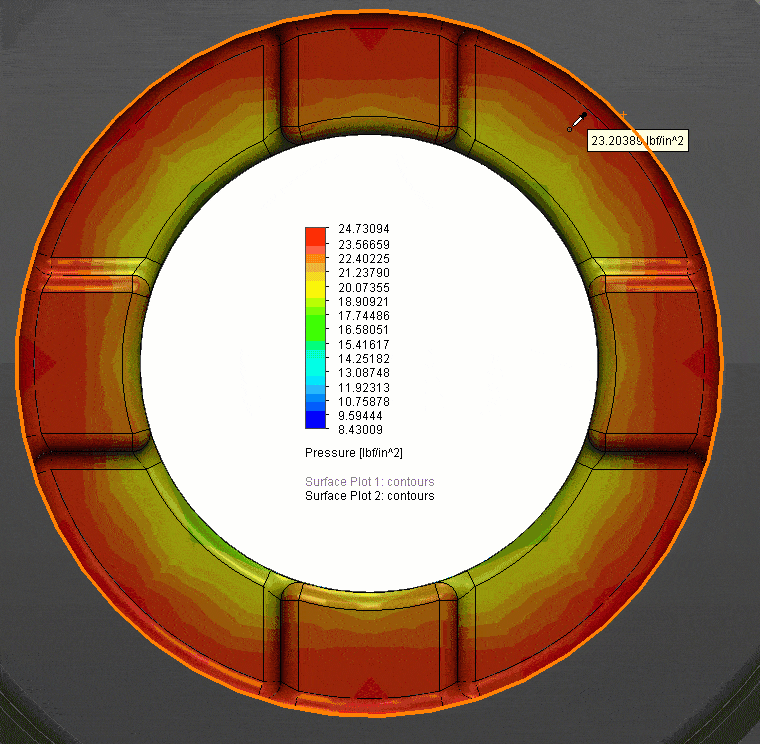
Task: Click the Pressure [lbf/in^2] legend title
Action: (x=353, y=452)
